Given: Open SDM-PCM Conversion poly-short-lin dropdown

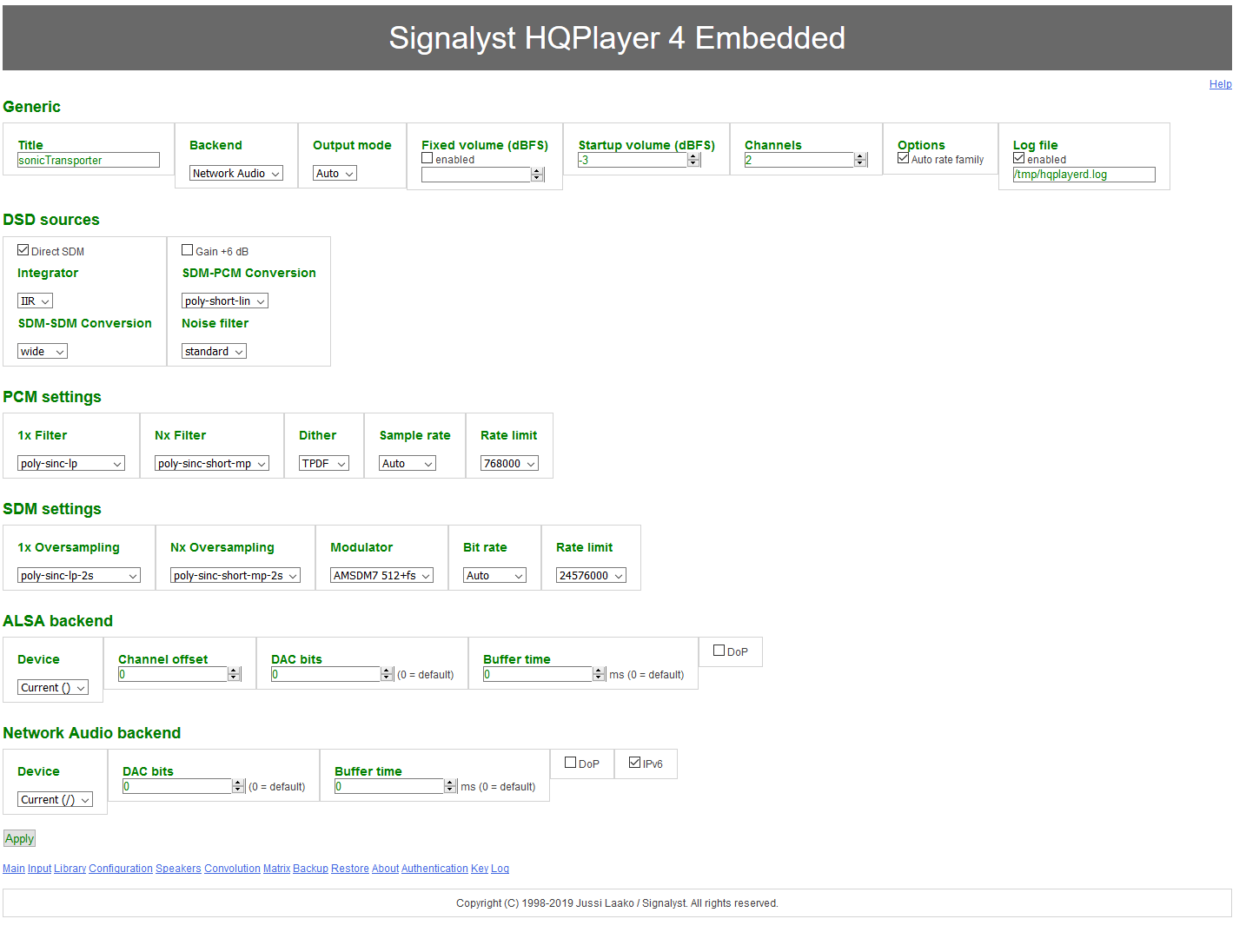Looking at the screenshot, I should tap(225, 301).
